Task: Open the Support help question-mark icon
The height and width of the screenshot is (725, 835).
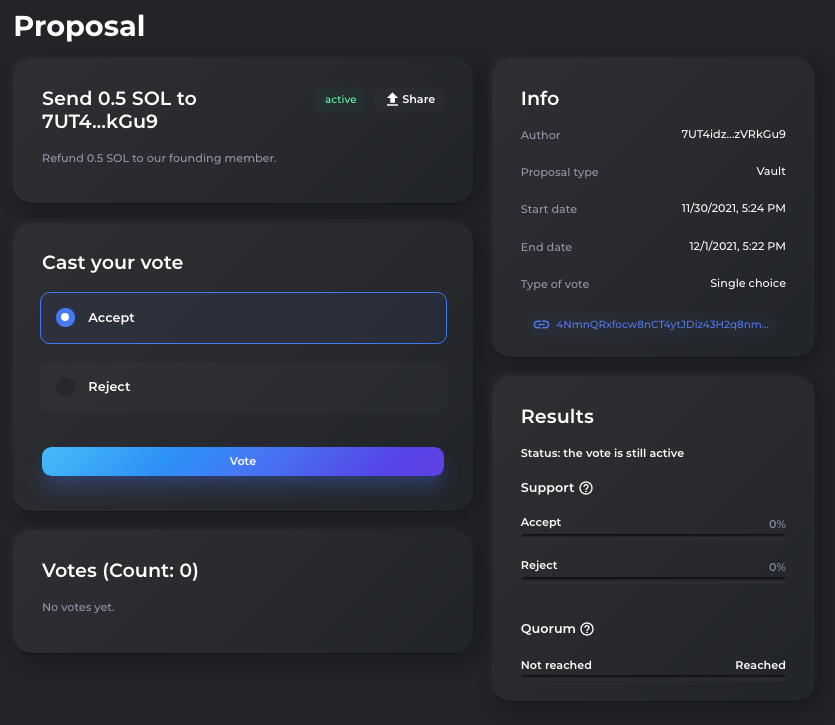Action: pos(586,488)
